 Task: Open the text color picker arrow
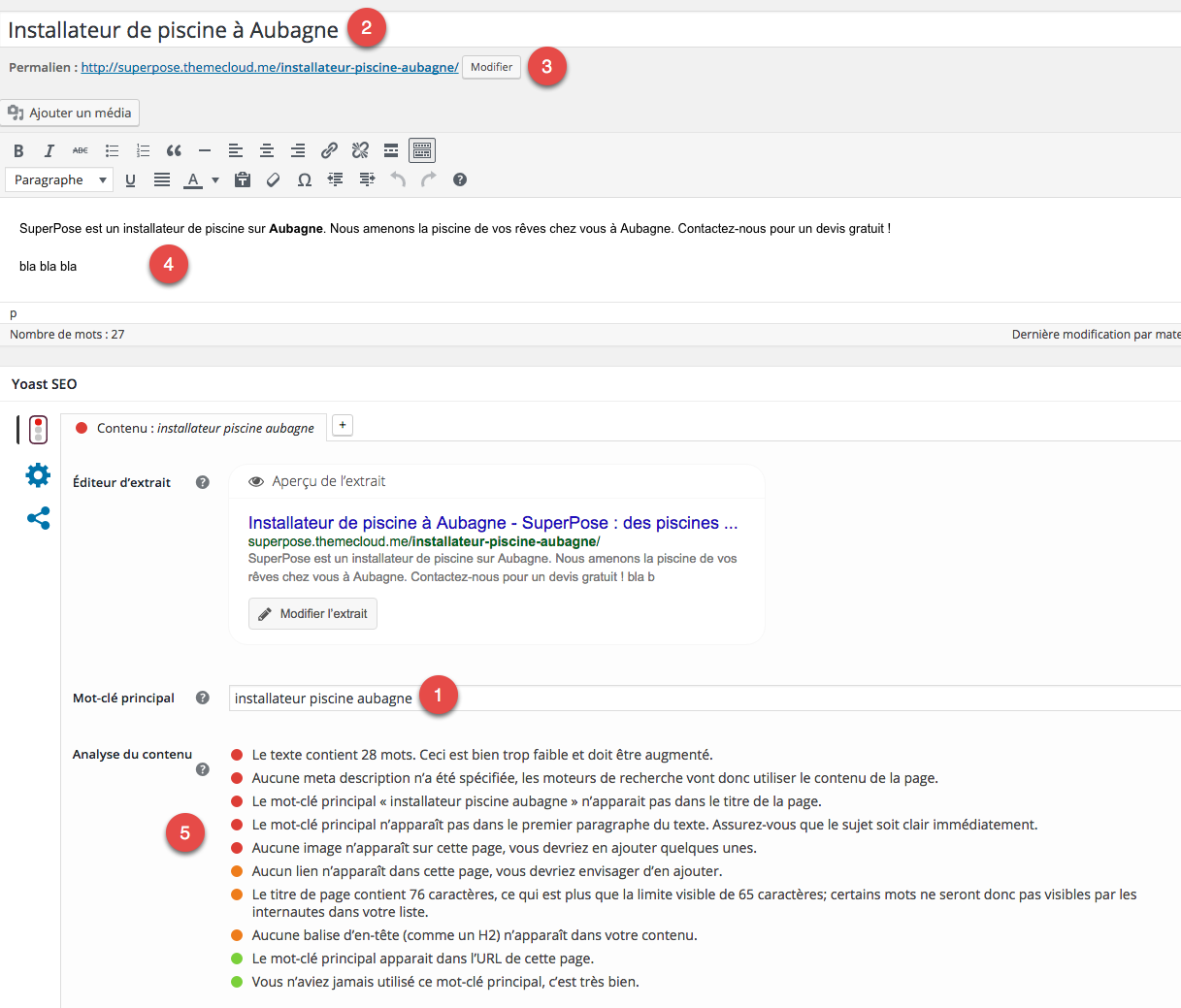point(215,179)
